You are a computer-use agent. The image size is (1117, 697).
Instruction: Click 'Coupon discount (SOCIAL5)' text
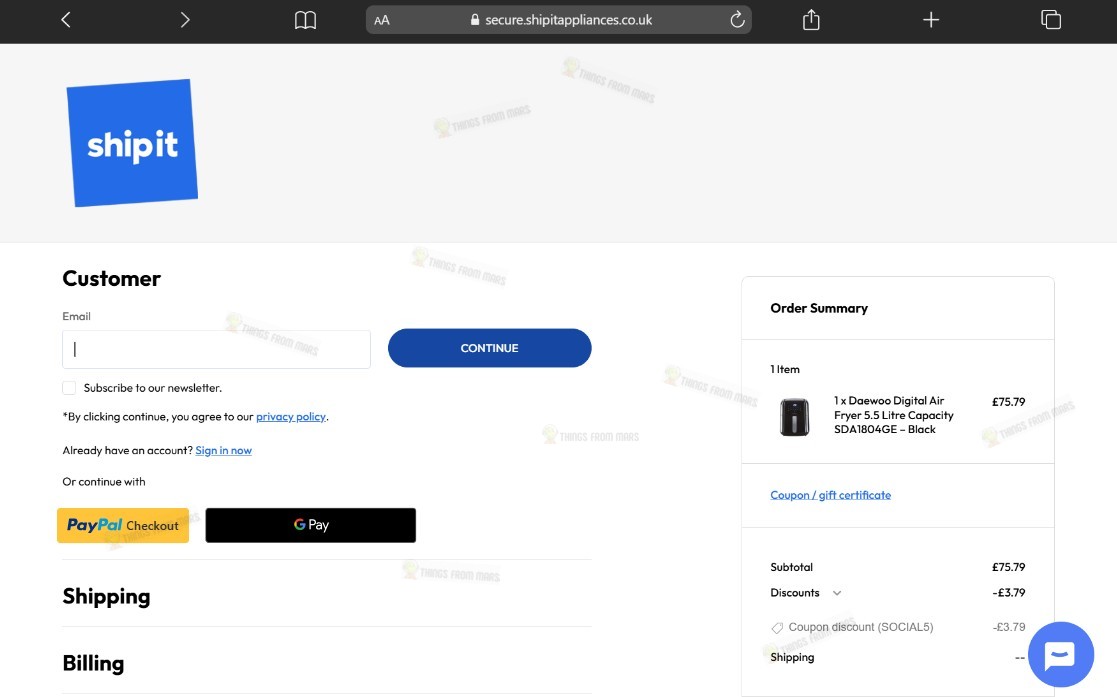861,627
